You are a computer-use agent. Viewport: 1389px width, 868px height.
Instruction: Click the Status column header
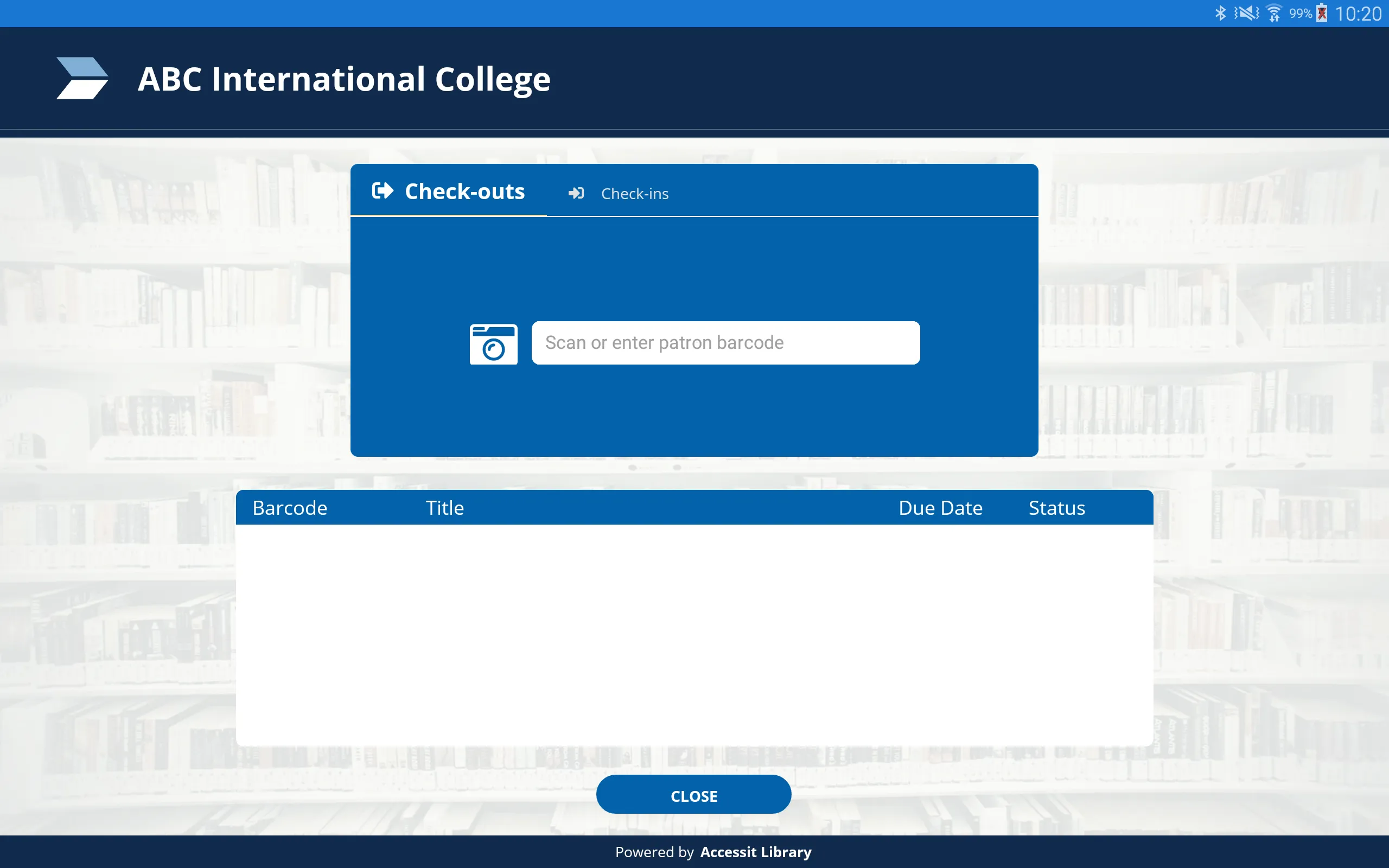1057,508
